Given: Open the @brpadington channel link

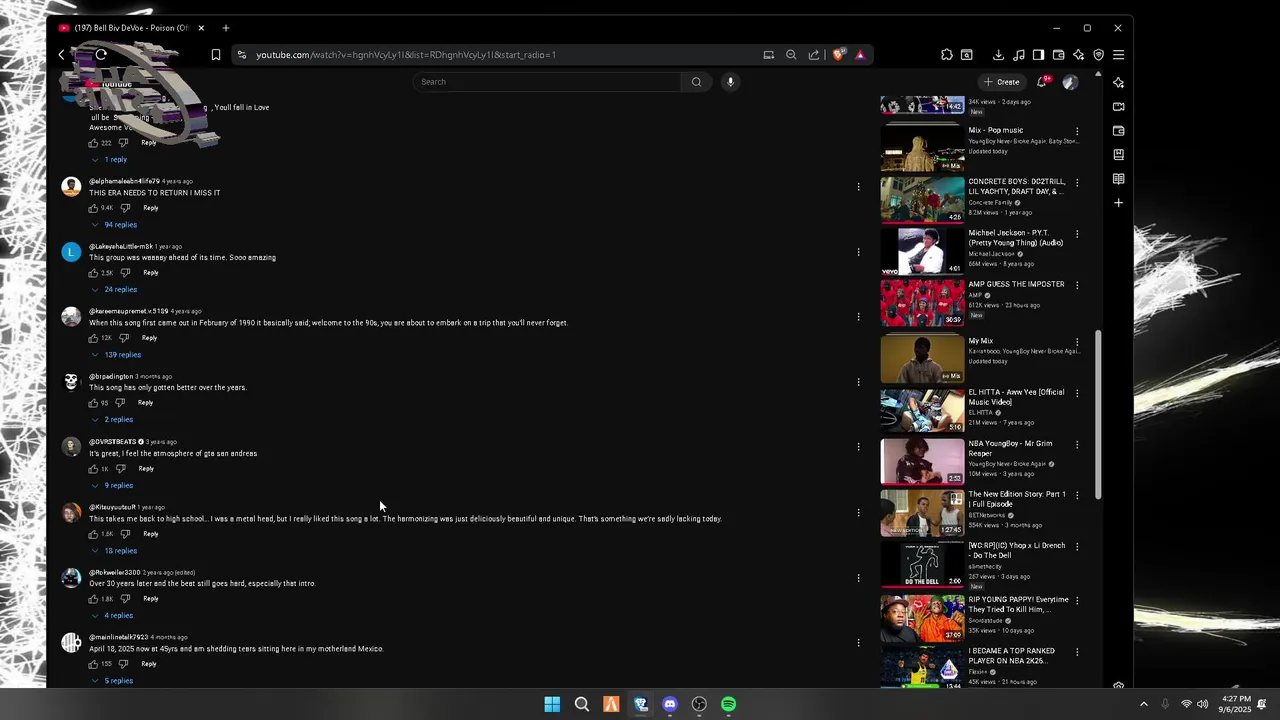Looking at the screenshot, I should point(111,377).
